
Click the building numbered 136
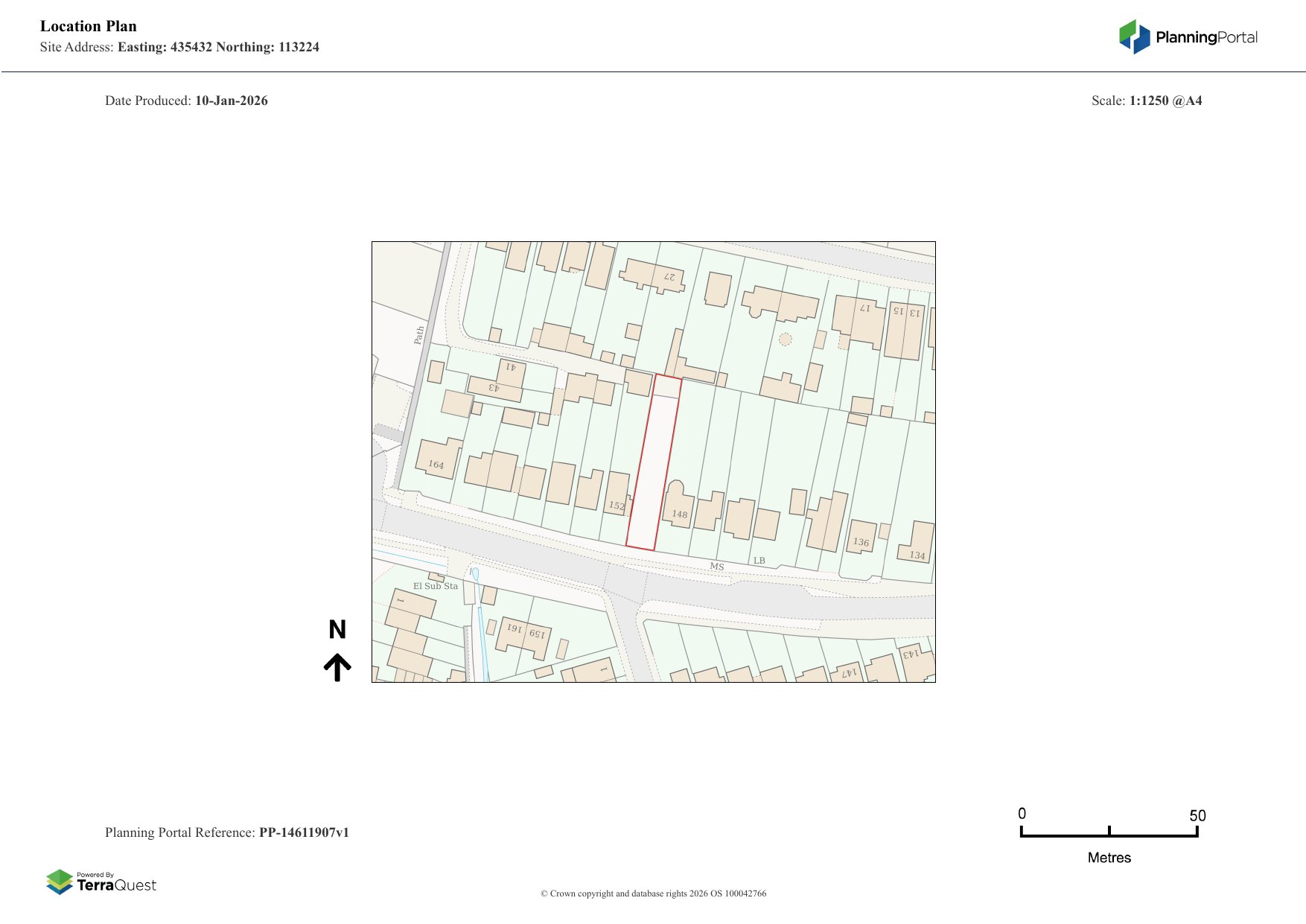point(861,537)
